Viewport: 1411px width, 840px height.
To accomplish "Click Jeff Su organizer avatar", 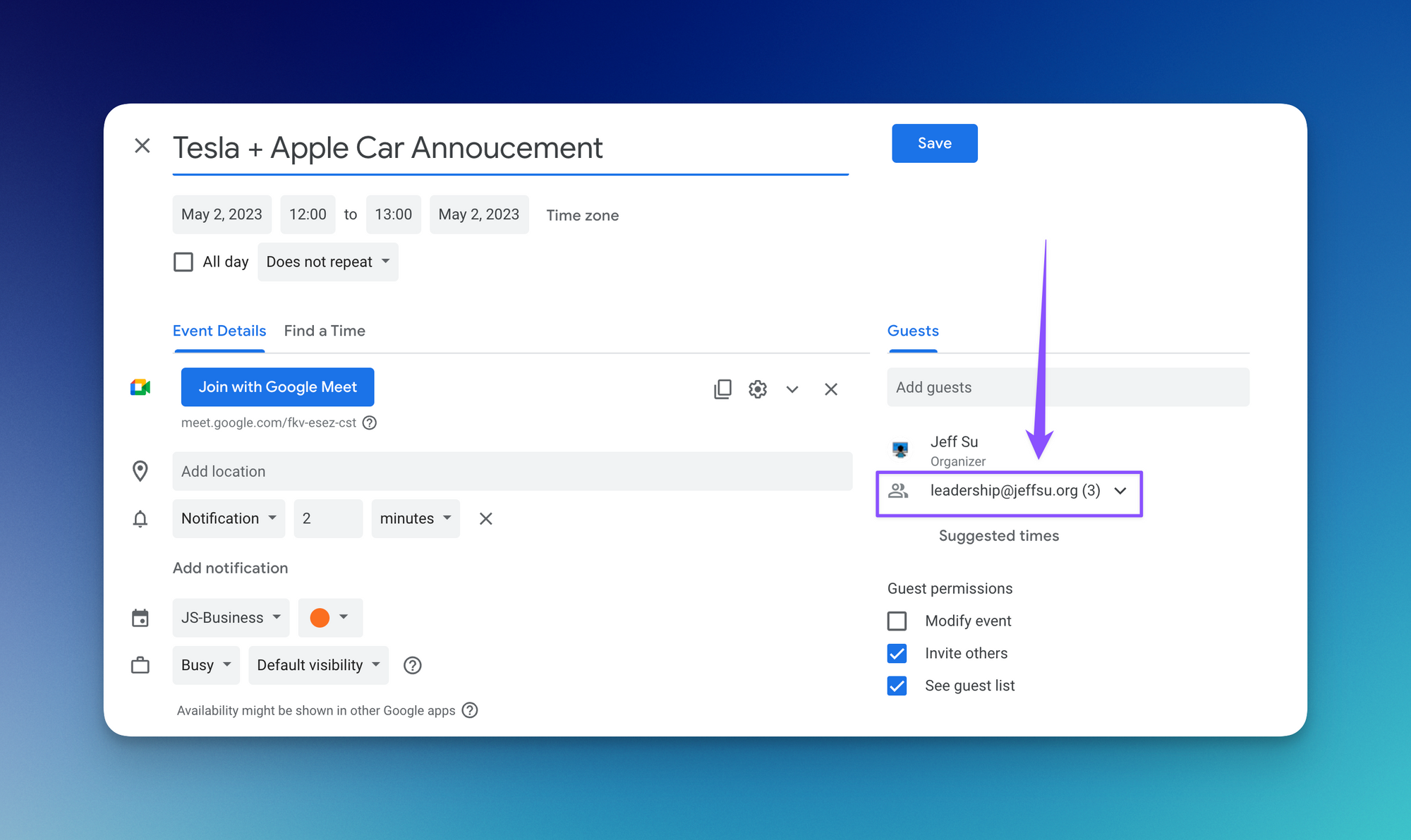I will pyautogui.click(x=900, y=449).
